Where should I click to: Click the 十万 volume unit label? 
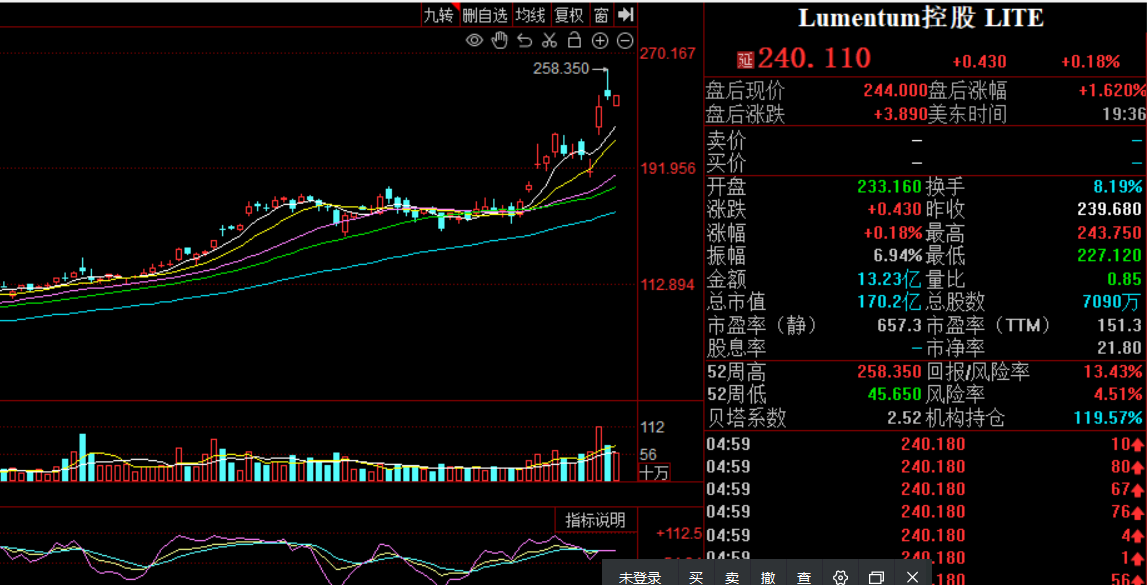[654, 472]
